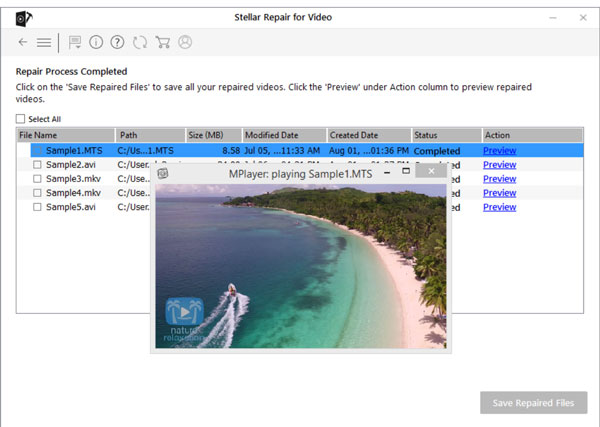Toggle the Sample5.avi checkbox
The width and height of the screenshot is (600, 427).
pos(37,207)
